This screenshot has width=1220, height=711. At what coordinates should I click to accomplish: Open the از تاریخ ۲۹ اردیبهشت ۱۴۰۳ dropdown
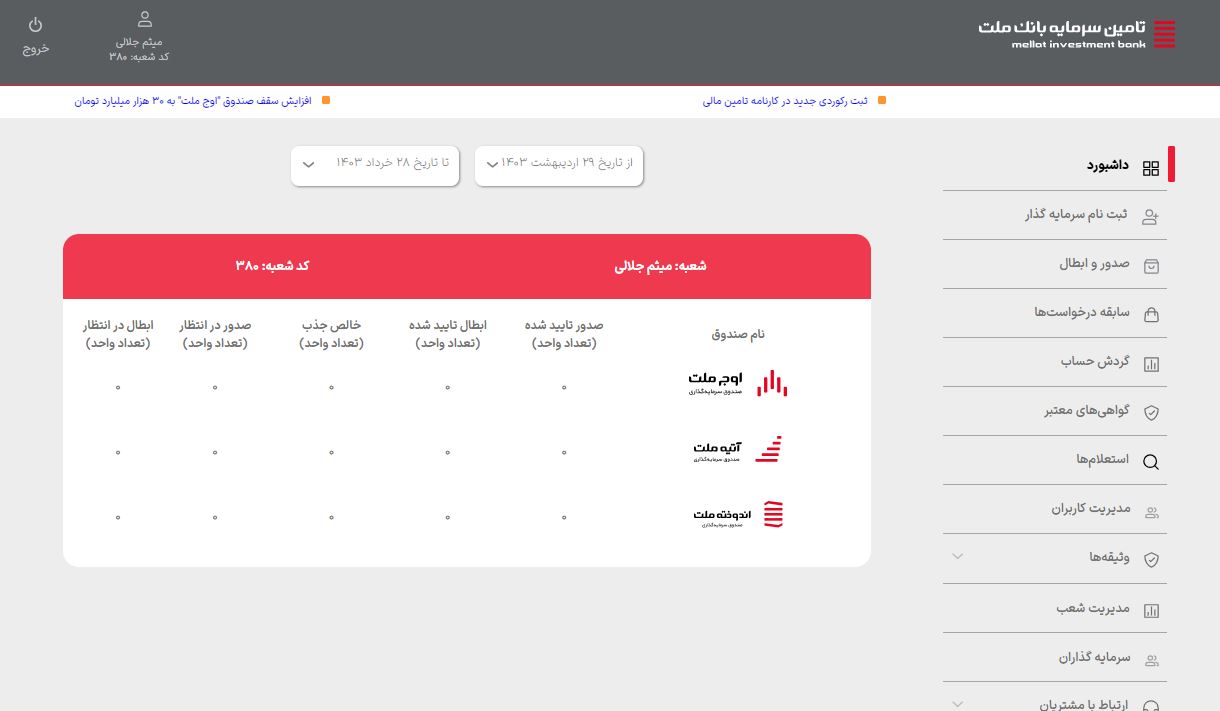pyautogui.click(x=559, y=166)
